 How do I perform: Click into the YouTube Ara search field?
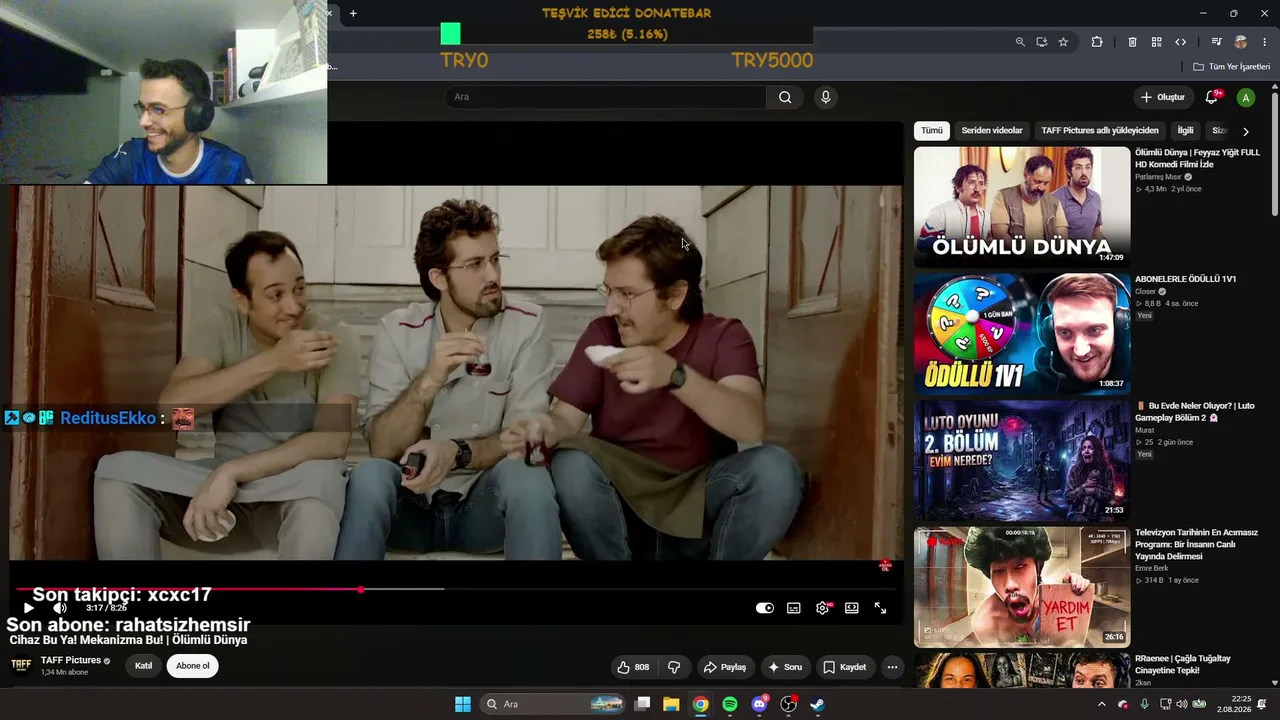point(605,97)
